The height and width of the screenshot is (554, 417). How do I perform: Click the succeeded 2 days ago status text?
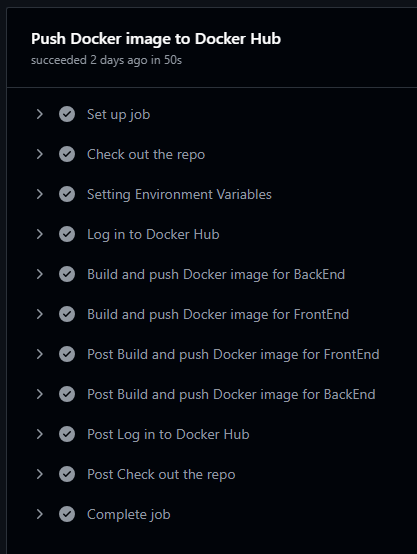106,60
